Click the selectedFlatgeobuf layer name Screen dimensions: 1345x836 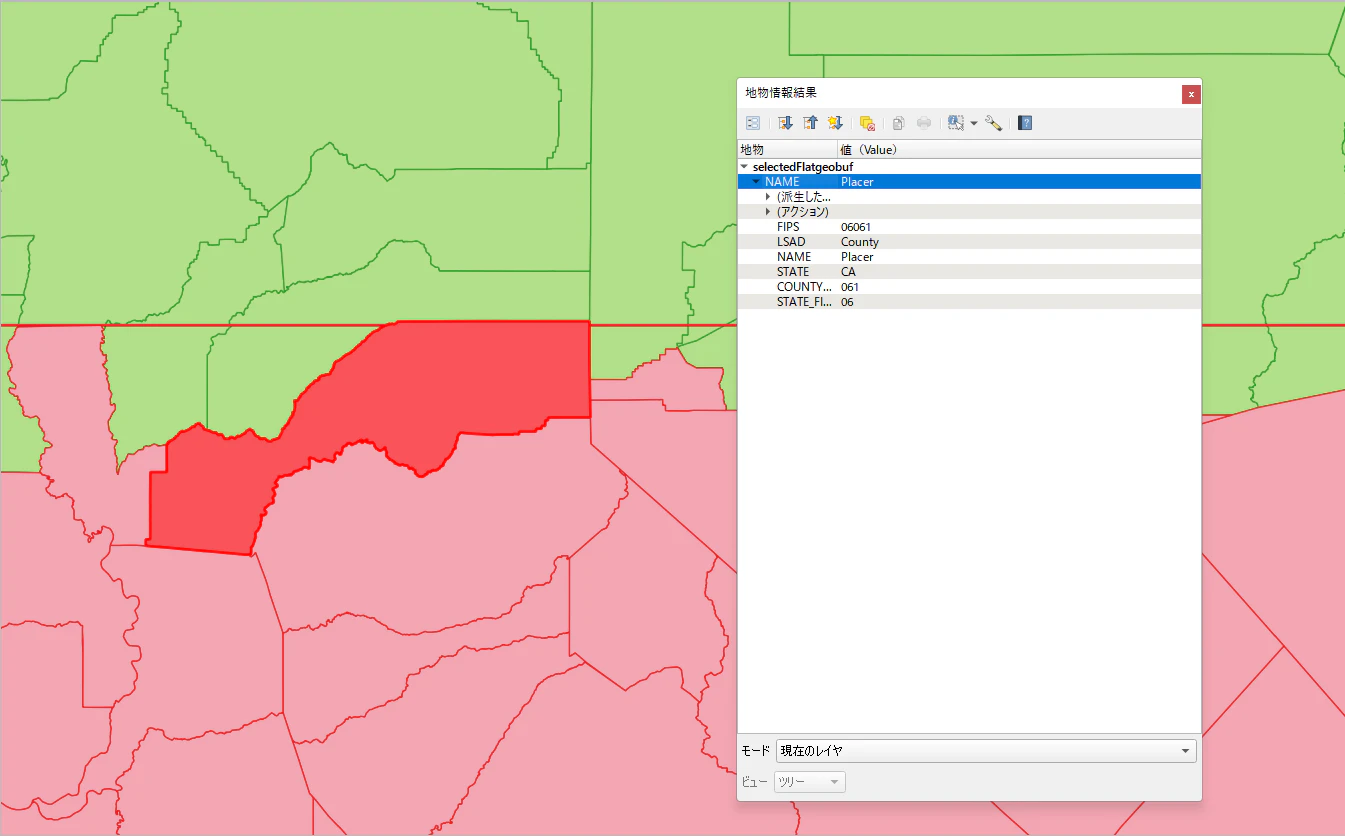pos(802,167)
